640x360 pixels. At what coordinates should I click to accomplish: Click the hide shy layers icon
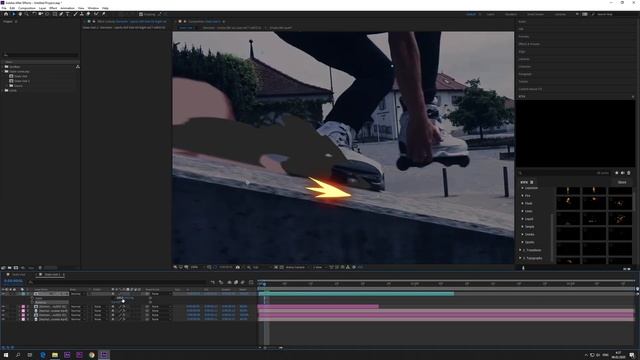(x=229, y=282)
